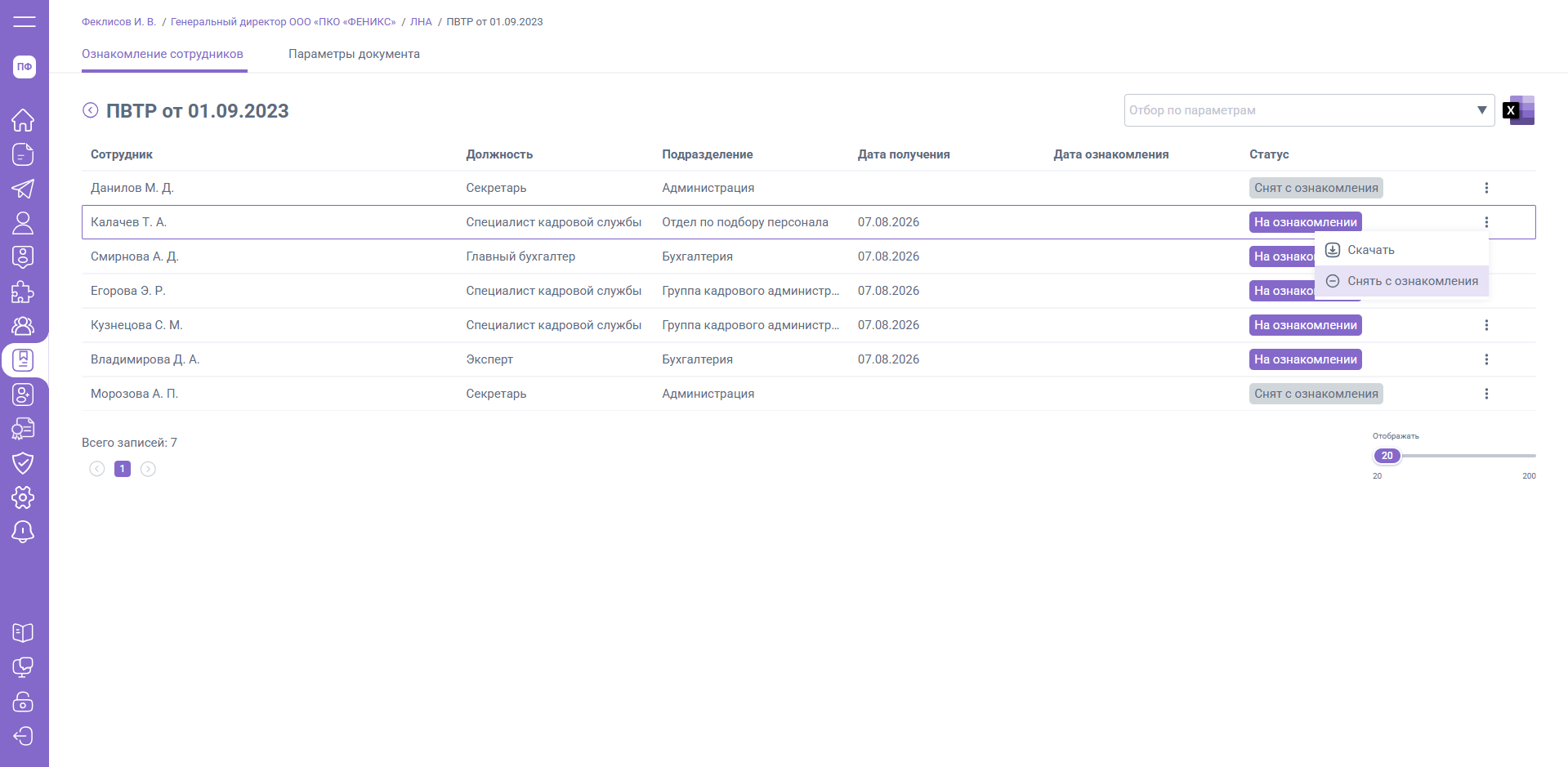1568x767 pixels.
Task: Open the shield checkmark sidebar icon
Action: 23,463
